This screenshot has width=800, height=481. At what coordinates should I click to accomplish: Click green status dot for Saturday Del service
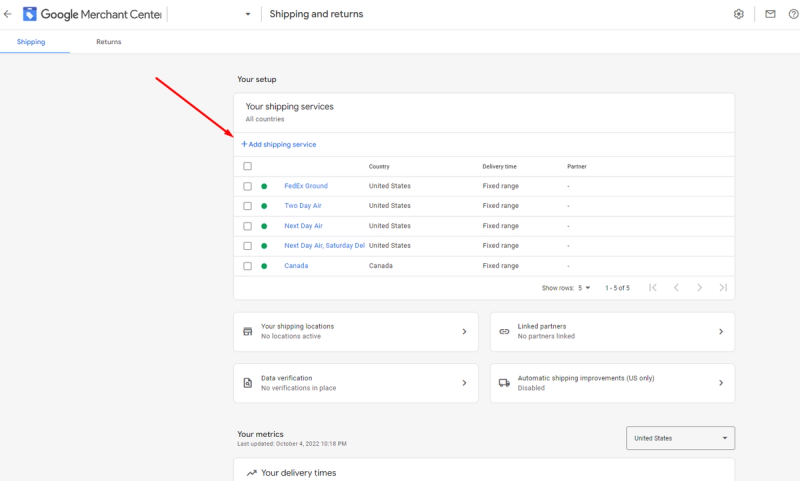pos(264,246)
